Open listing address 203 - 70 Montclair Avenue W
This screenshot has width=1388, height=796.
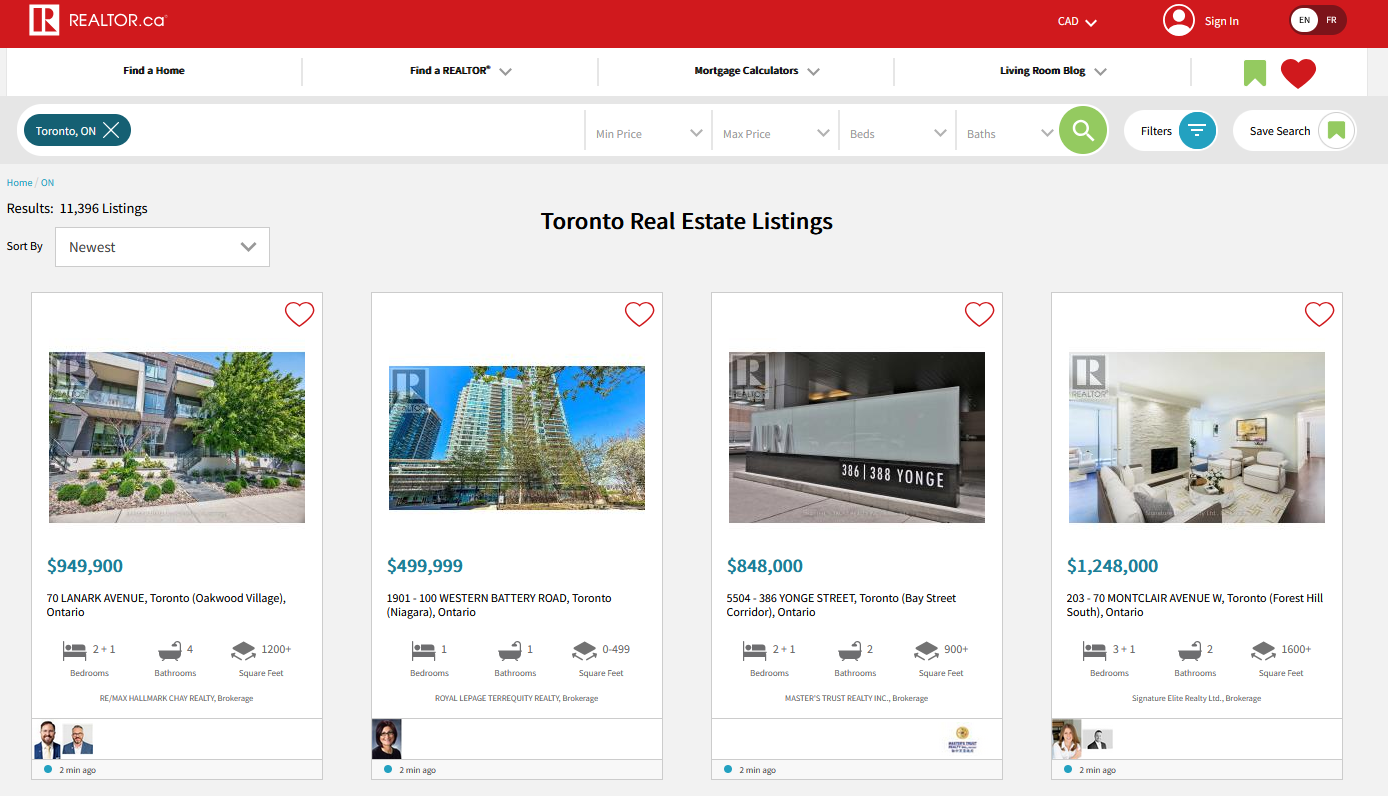click(1195, 605)
